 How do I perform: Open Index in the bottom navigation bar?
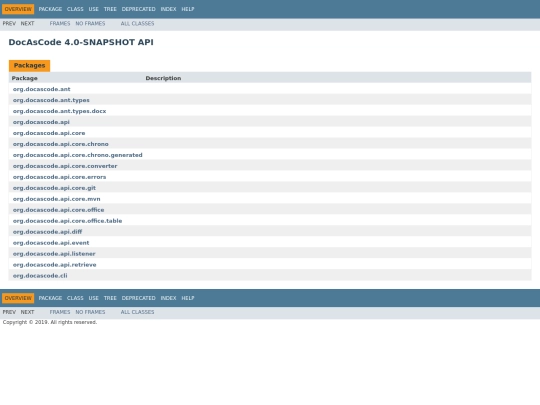168,298
